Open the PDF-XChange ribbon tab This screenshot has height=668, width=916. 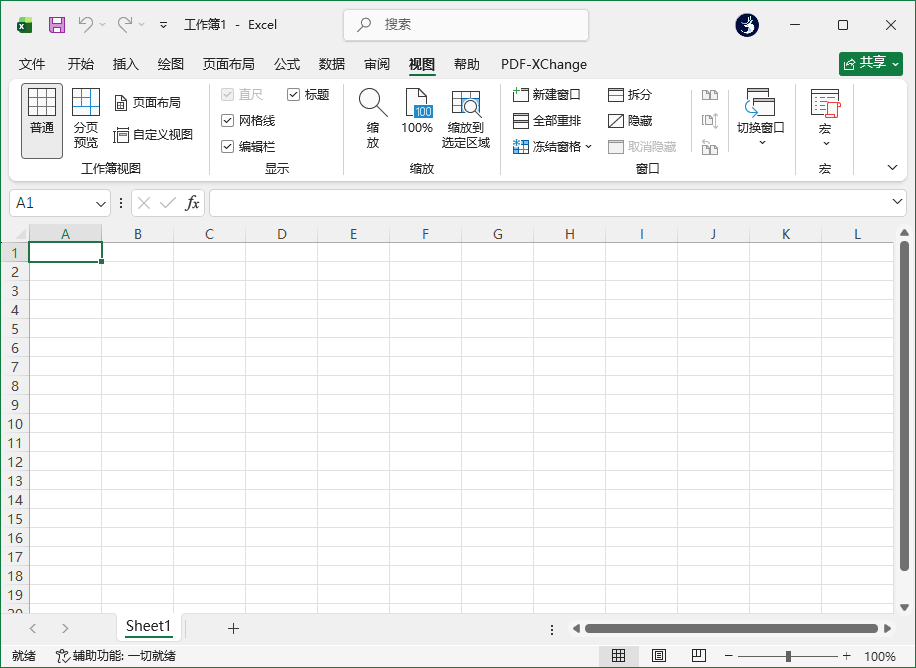coord(543,64)
